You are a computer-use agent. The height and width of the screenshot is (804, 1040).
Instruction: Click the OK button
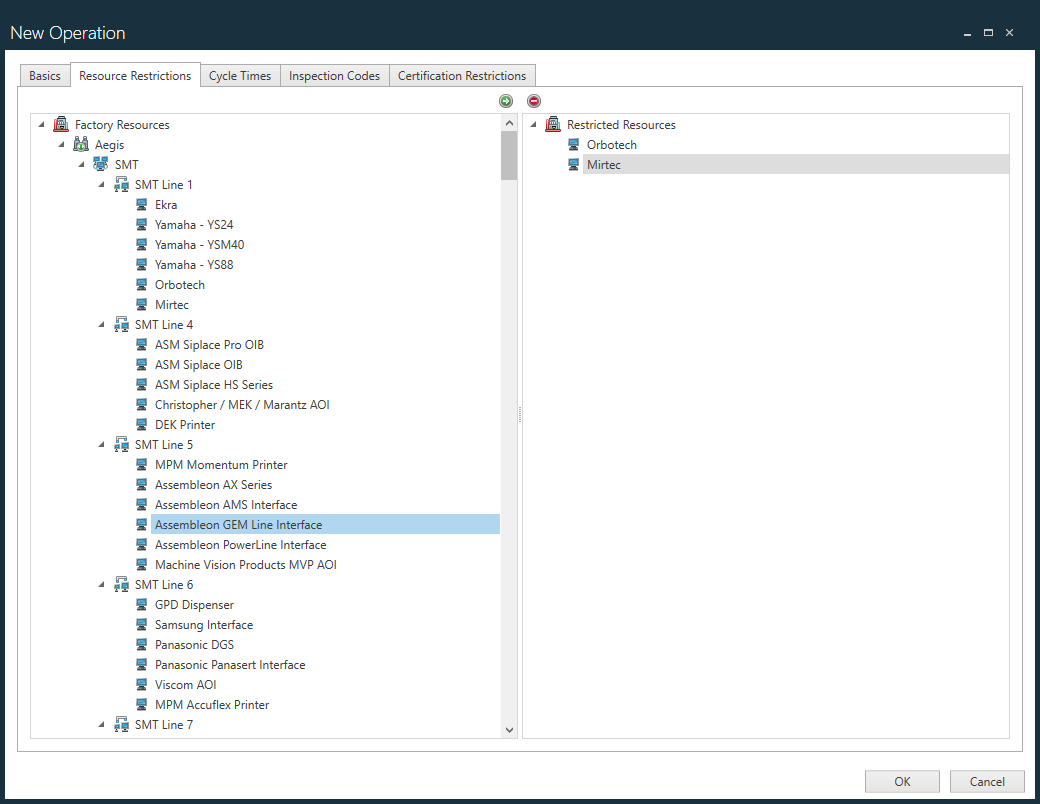point(901,781)
